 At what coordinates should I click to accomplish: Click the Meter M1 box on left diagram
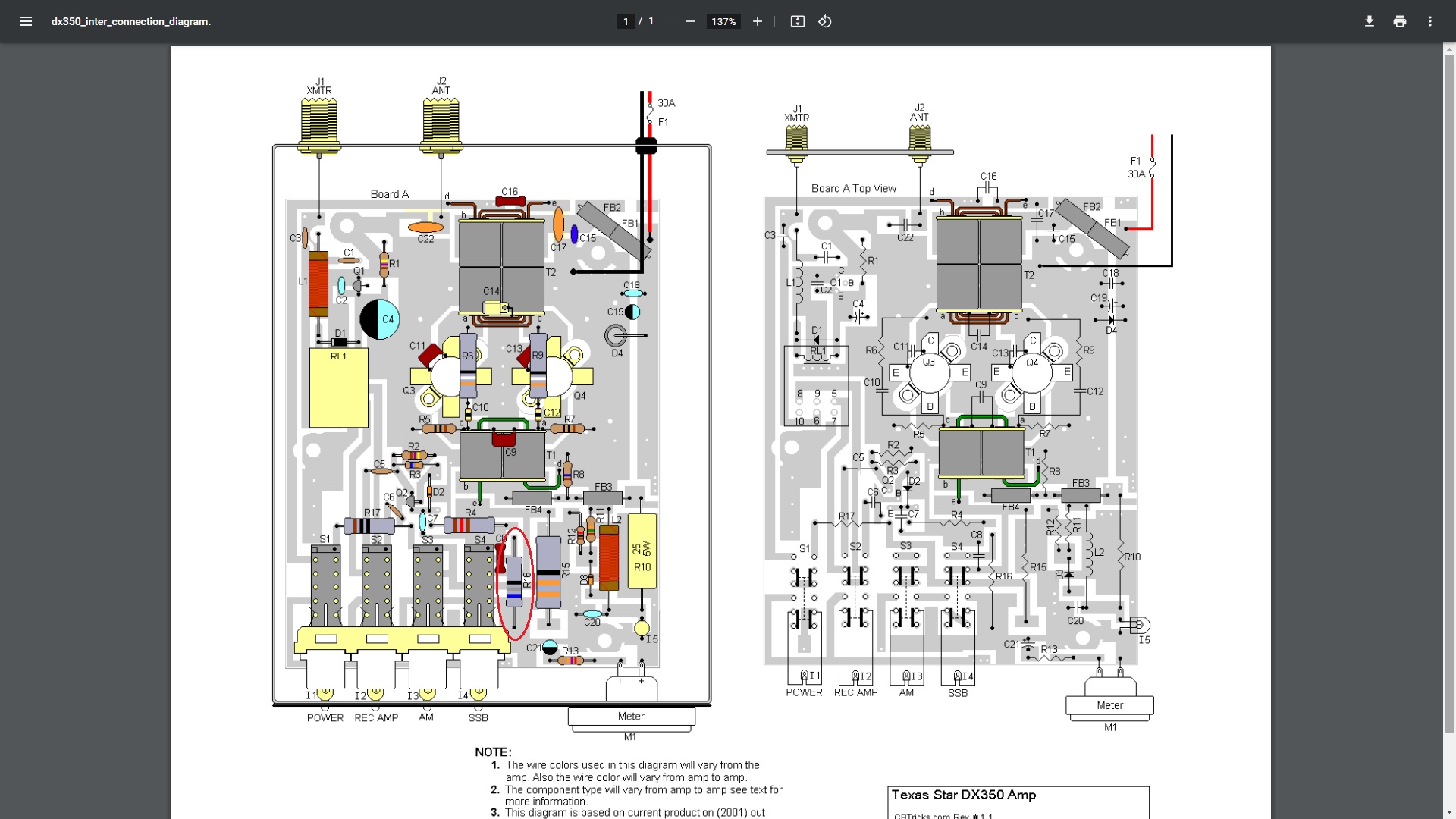pos(631,717)
